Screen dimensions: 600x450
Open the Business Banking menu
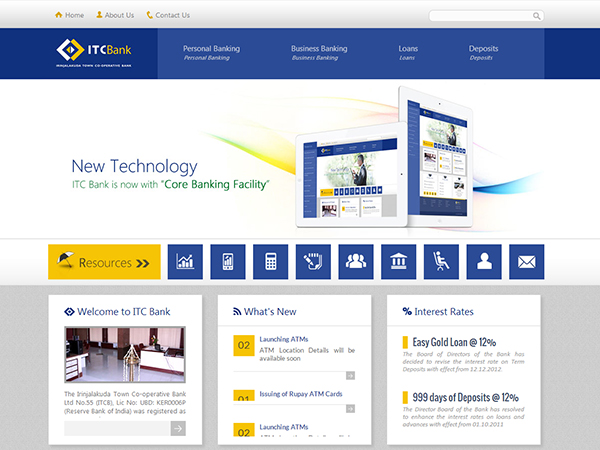coord(319,48)
